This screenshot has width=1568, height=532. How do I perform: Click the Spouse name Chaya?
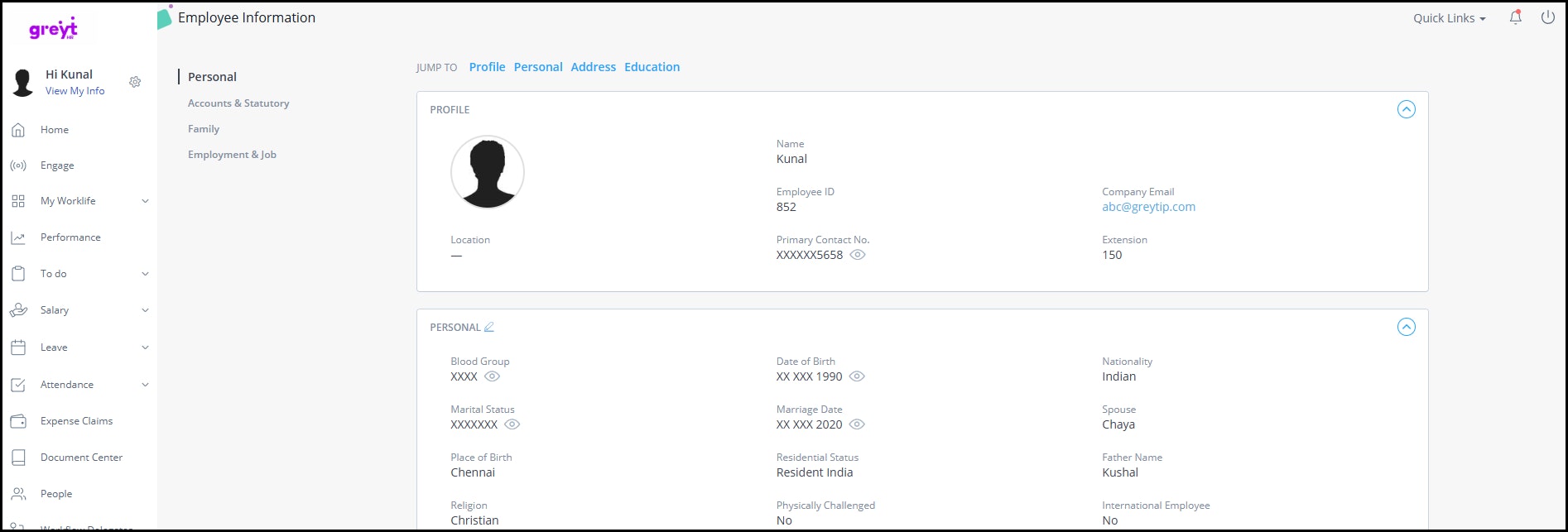pyautogui.click(x=1118, y=424)
